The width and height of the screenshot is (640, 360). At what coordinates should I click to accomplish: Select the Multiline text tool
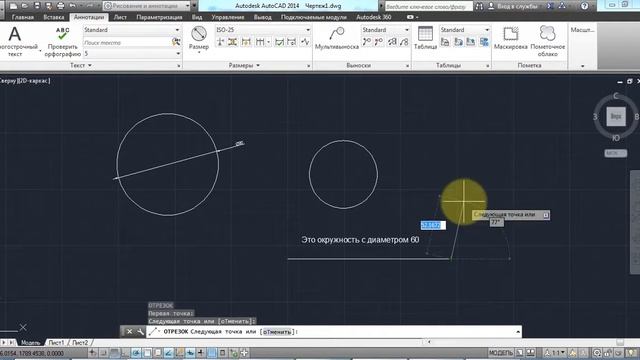(x=15, y=41)
